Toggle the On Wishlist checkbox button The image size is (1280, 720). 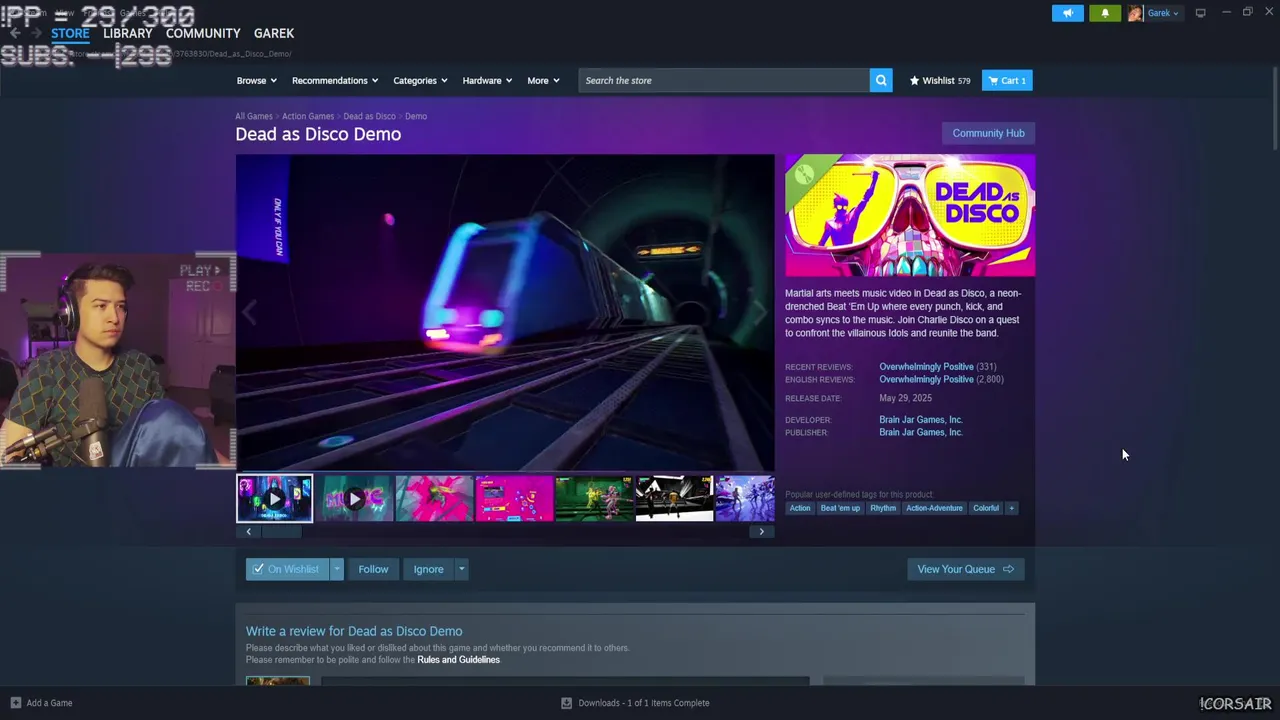click(287, 569)
